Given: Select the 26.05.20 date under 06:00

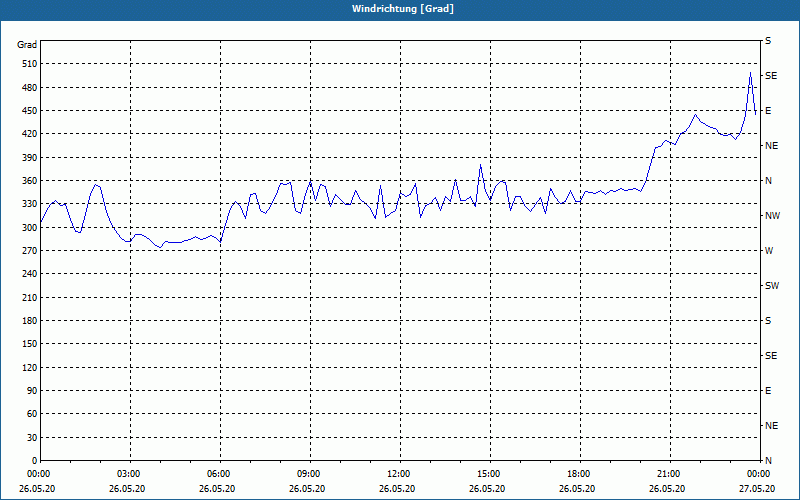Looking at the screenshot, I should click(x=217, y=488).
